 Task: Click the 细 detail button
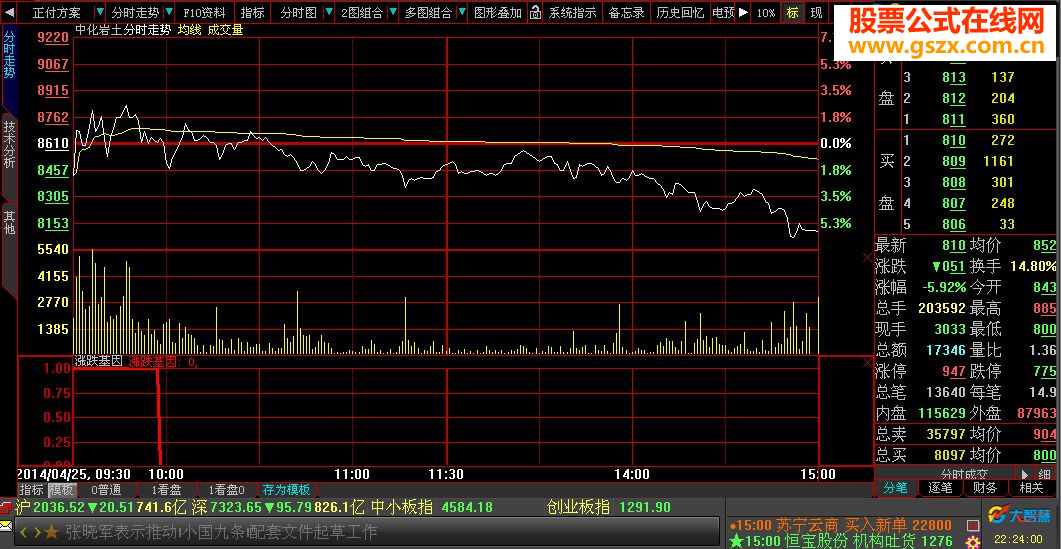(x=1046, y=474)
